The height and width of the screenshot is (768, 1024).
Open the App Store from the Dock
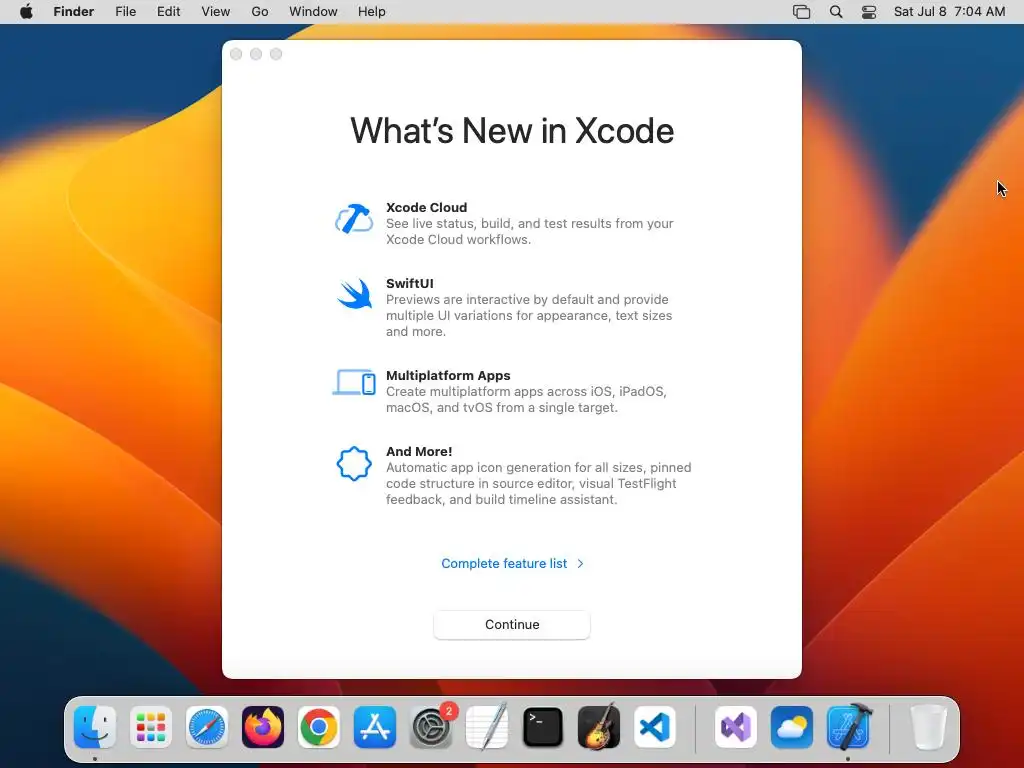click(x=375, y=727)
